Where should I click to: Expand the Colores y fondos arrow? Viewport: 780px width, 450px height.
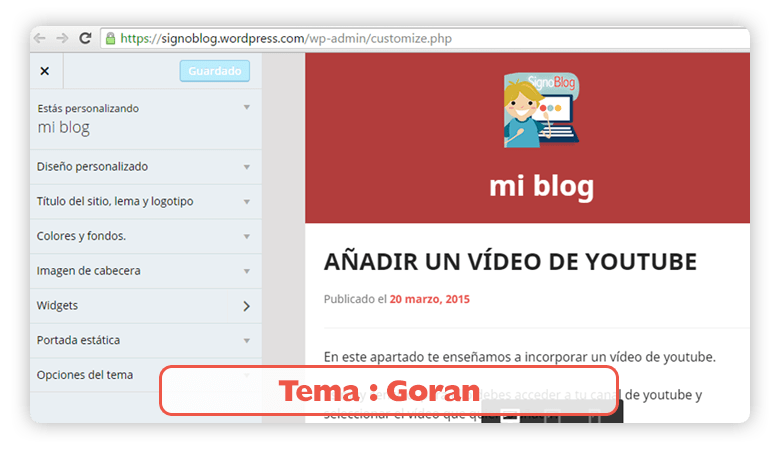246,237
